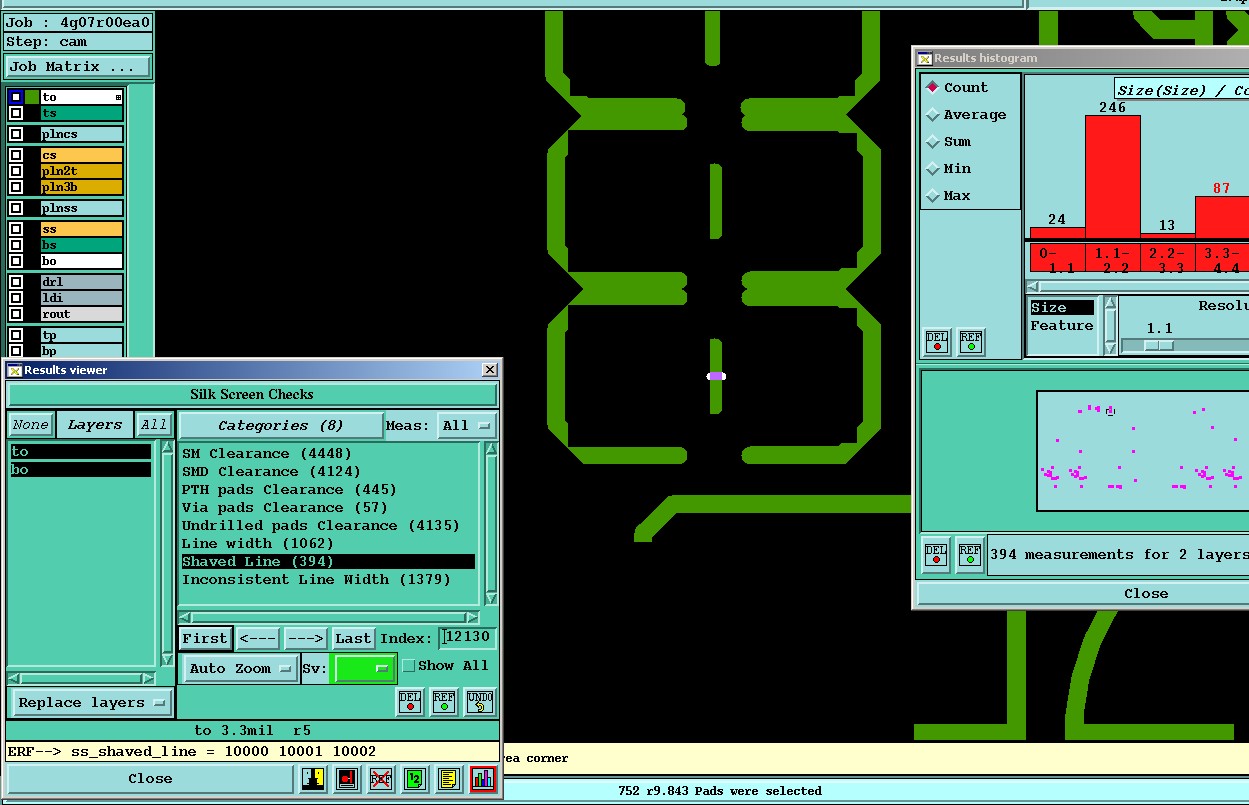
Task: Toggle the checkbox for layer ss
Action: 16,229
